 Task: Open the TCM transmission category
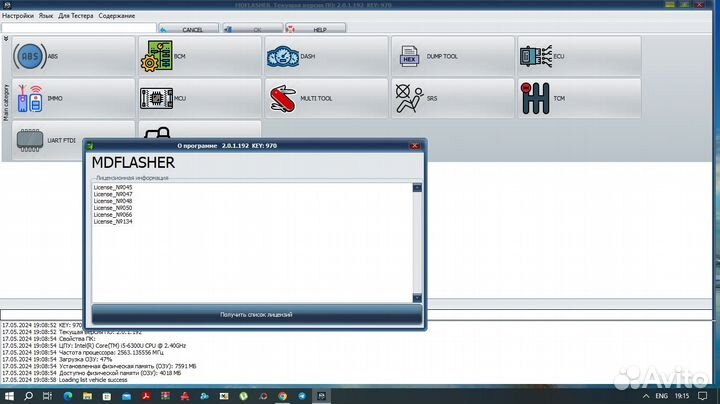pos(577,99)
